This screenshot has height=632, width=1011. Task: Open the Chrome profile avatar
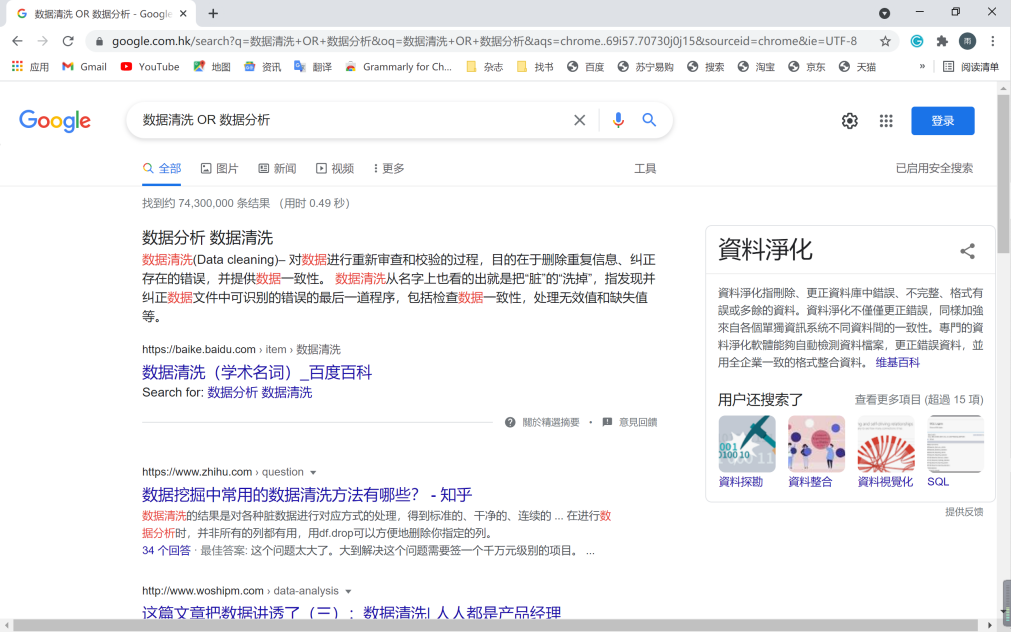click(967, 41)
